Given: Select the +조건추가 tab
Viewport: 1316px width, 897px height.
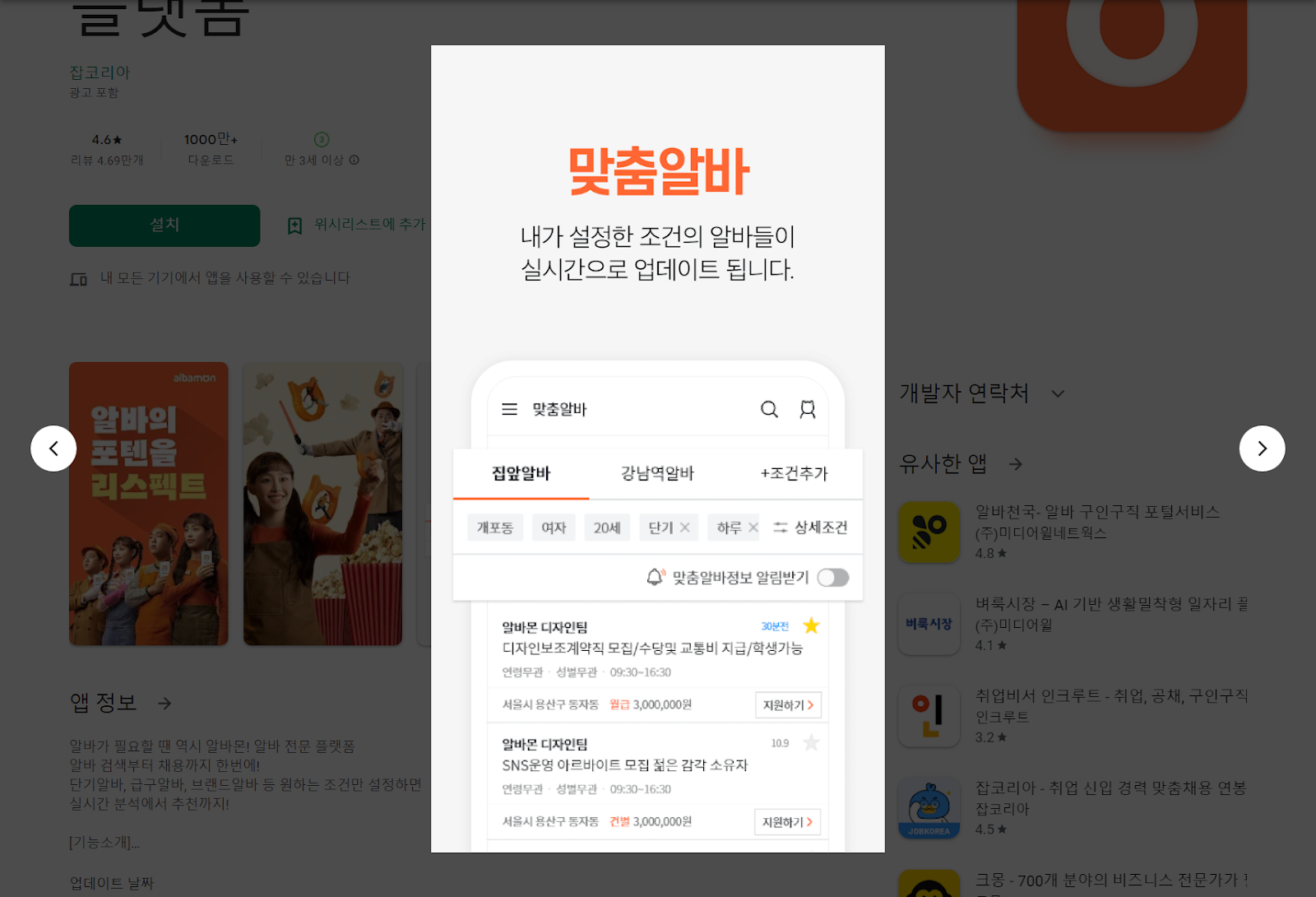Looking at the screenshot, I should click(794, 473).
